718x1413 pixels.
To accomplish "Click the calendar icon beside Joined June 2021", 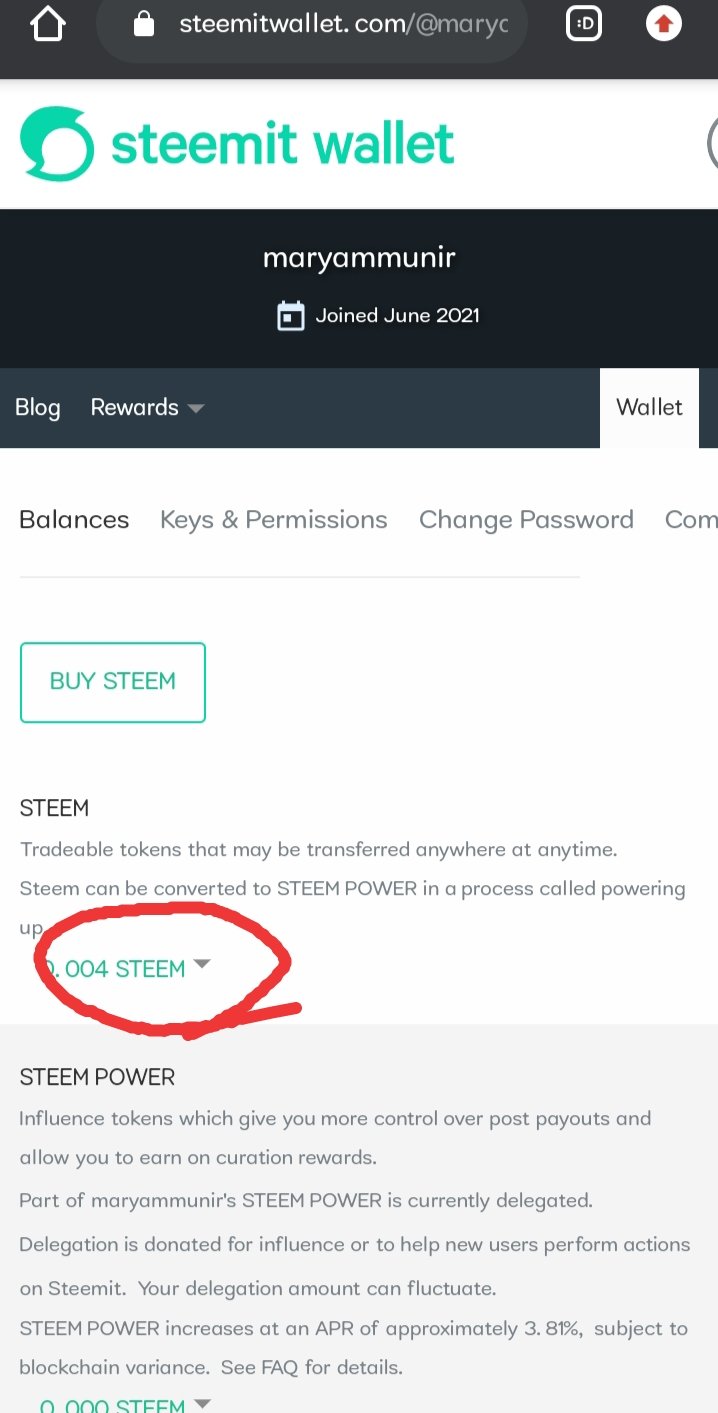I will click(290, 316).
